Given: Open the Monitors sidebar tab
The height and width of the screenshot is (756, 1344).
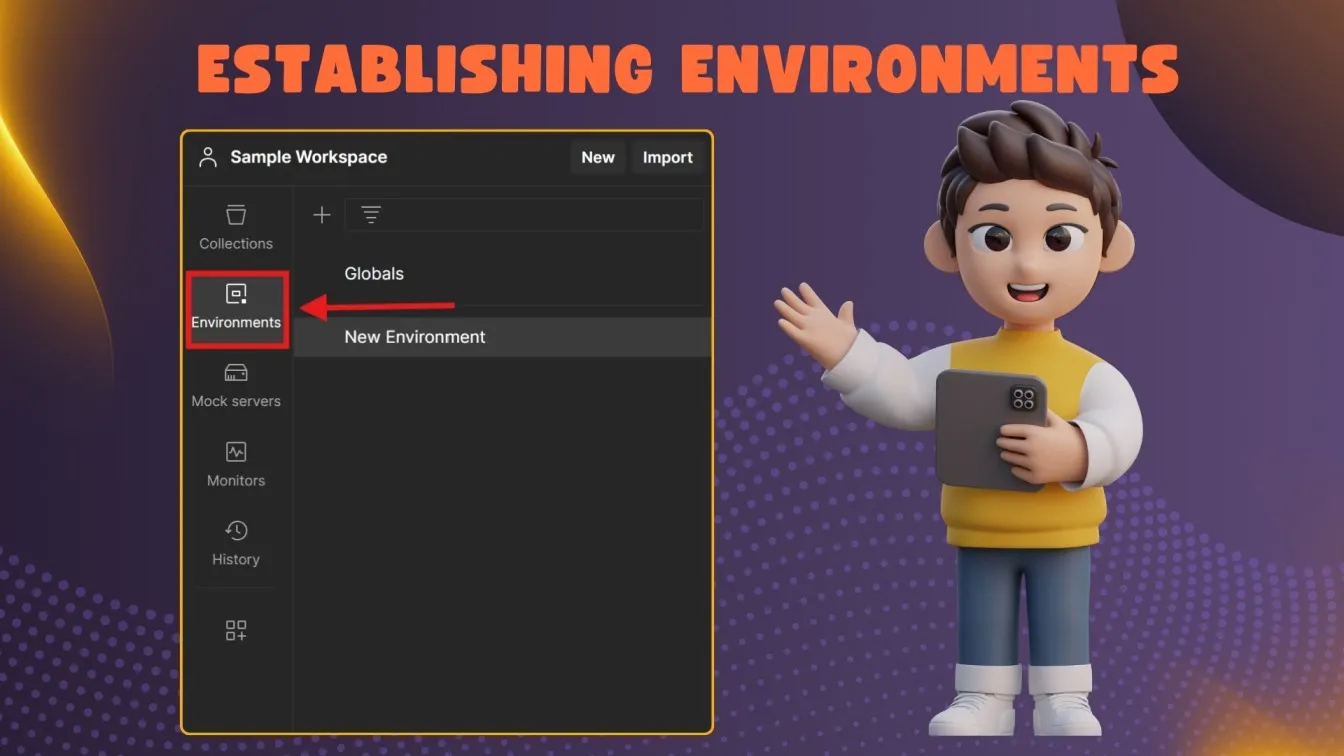Looking at the screenshot, I should coord(236,465).
